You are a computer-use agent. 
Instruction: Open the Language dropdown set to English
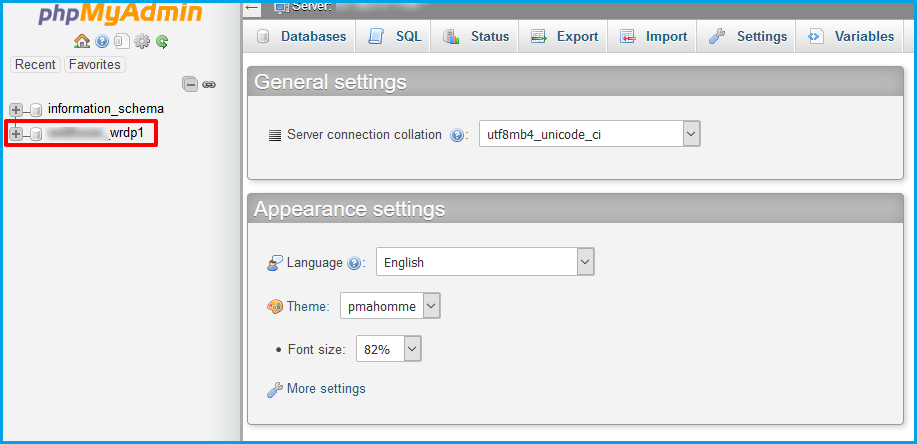pos(485,262)
